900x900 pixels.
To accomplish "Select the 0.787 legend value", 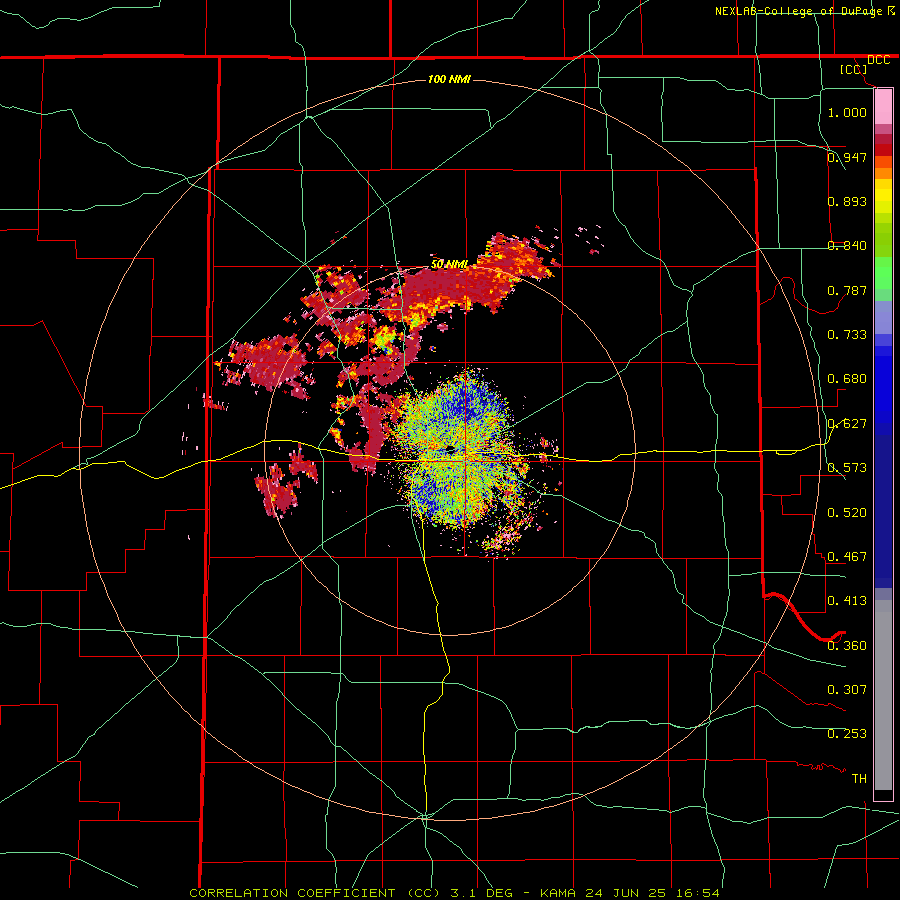I will (847, 290).
